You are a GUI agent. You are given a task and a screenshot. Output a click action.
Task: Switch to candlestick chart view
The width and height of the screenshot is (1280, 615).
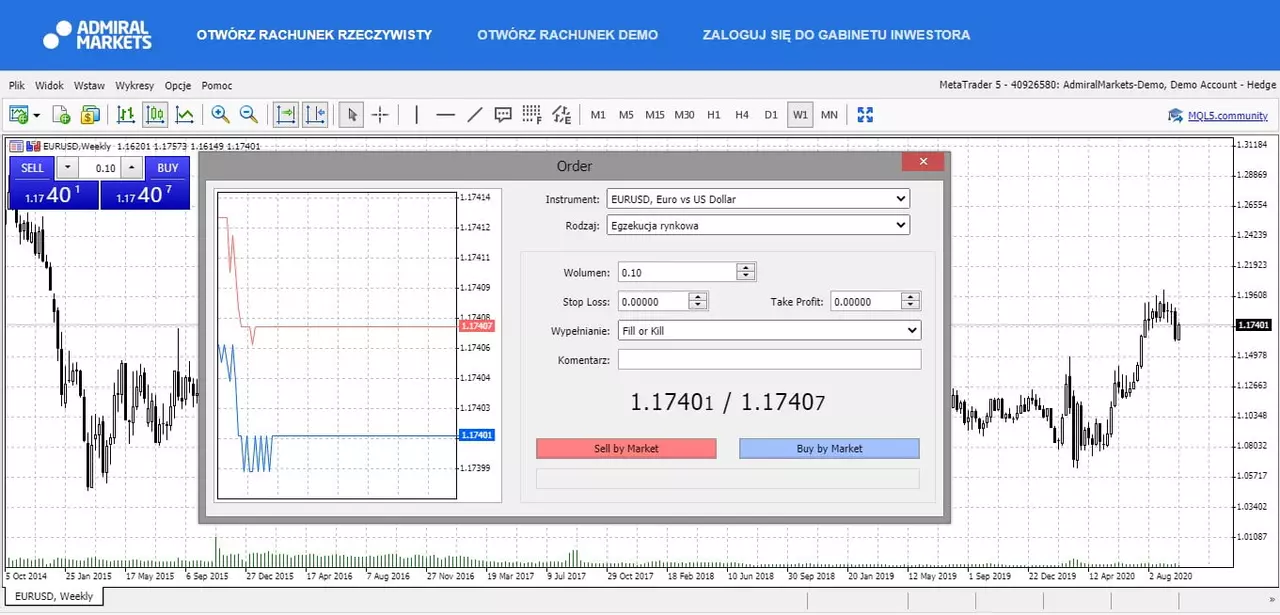tap(155, 115)
